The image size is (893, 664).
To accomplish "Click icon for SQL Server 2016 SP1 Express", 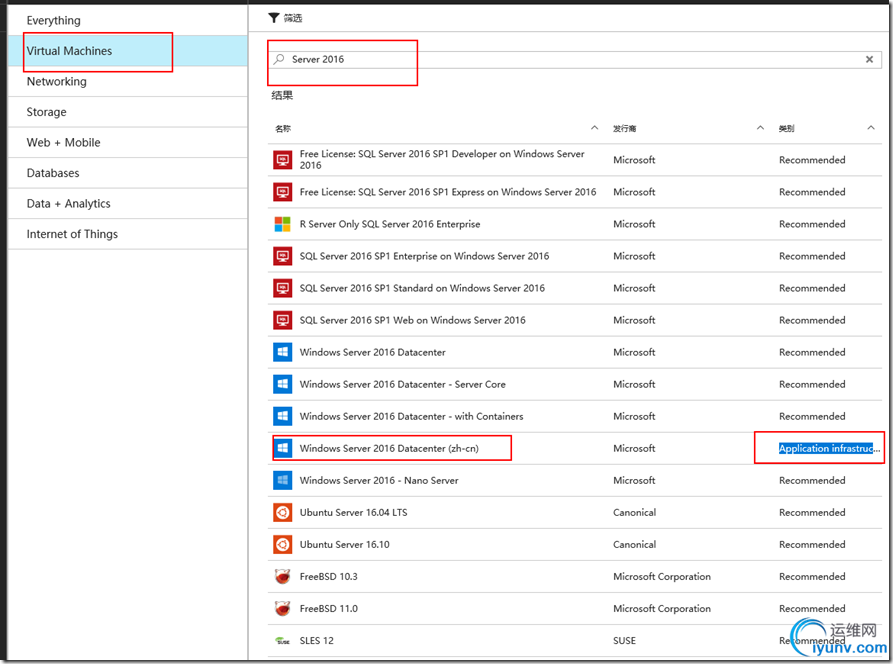I will pyautogui.click(x=282, y=192).
